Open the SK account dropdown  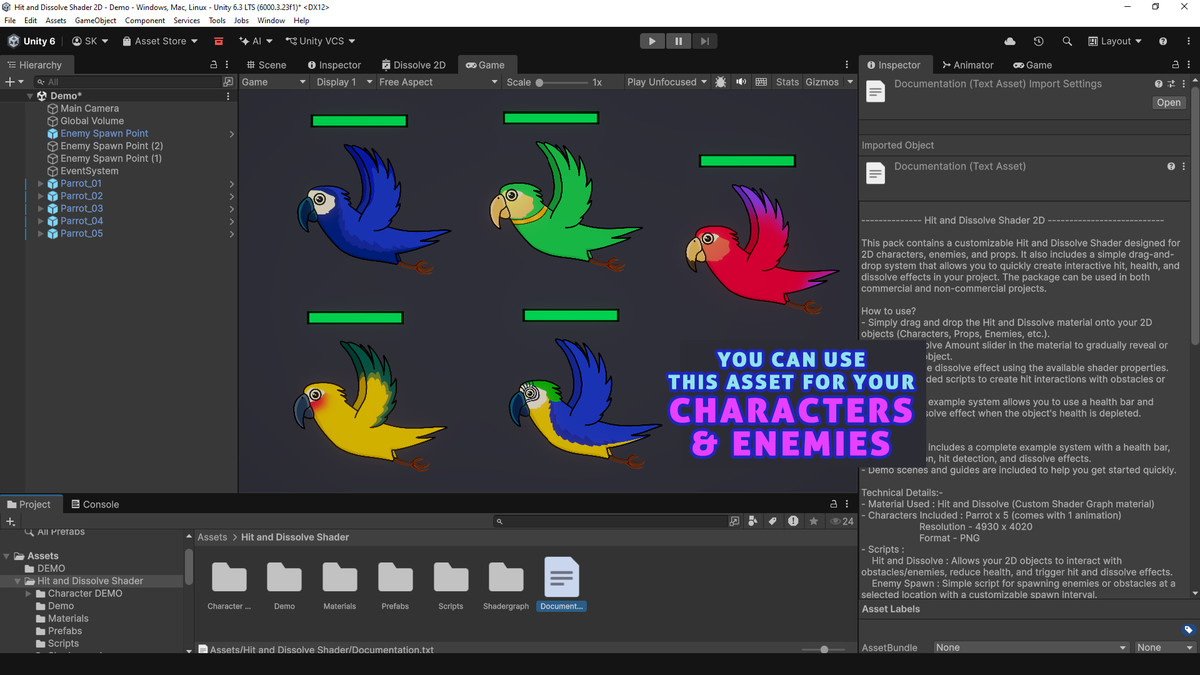91,41
